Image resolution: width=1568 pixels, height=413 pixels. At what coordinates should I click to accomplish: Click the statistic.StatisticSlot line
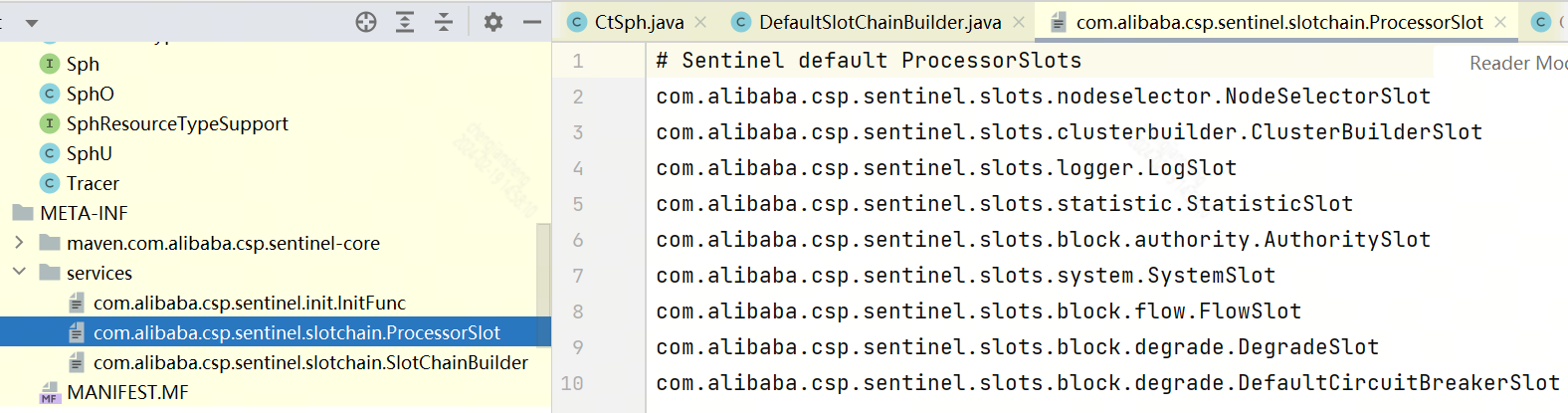point(1004,204)
